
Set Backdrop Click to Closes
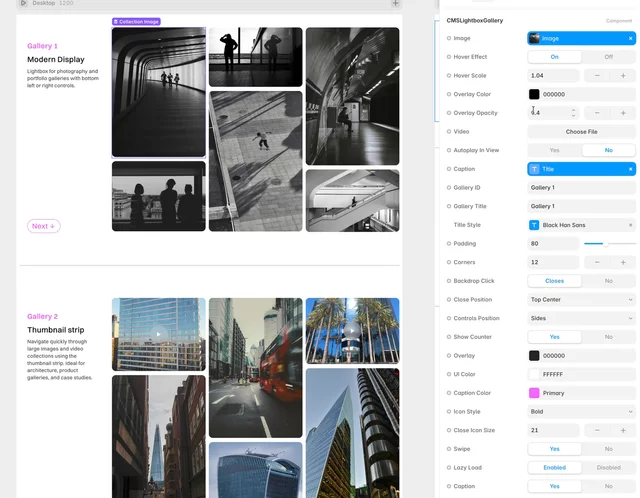(x=554, y=281)
